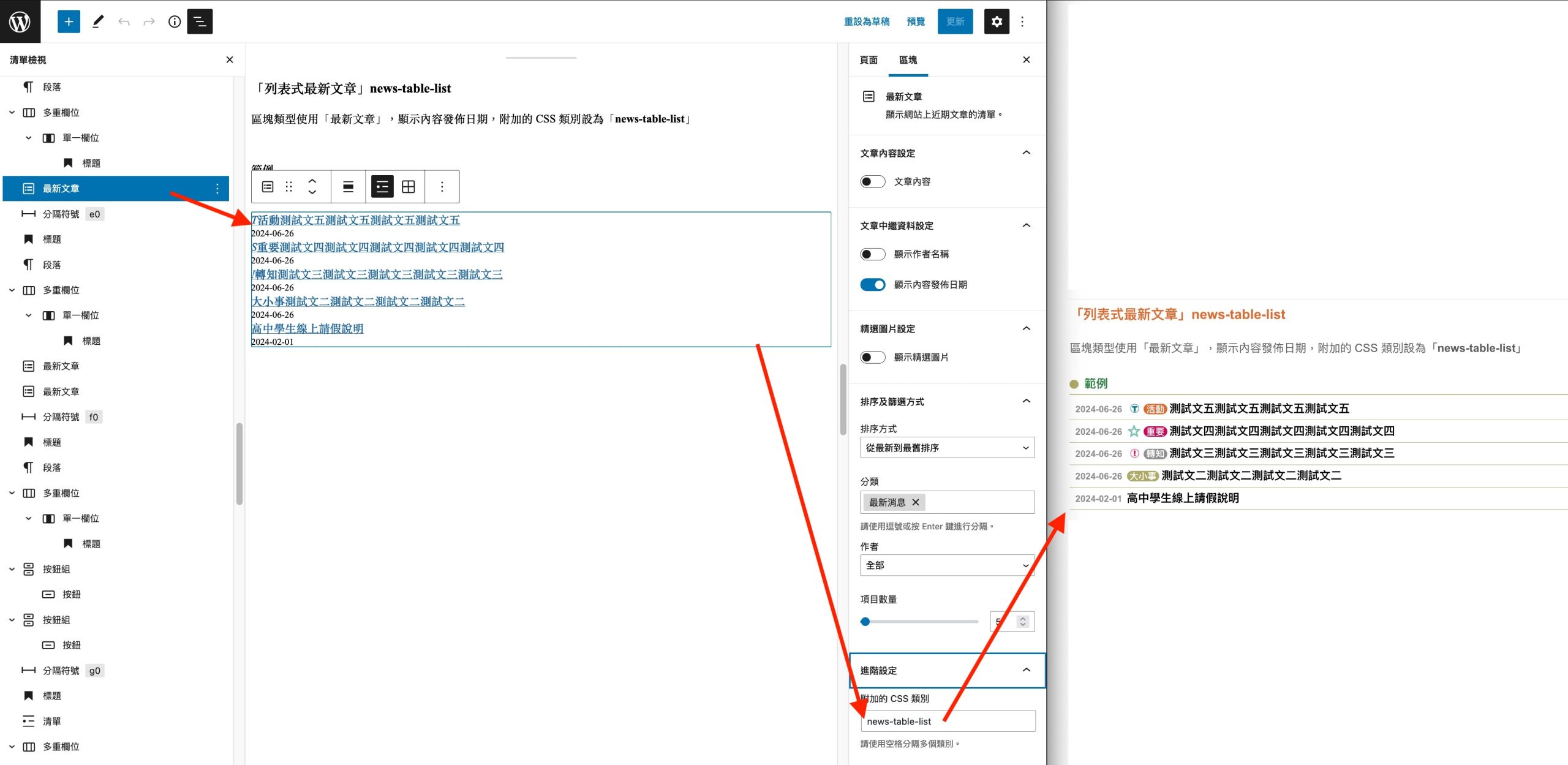Open 高中學生線上請假說明 in preview window
Viewport: 1568px width, 765px height.
click(1183, 498)
